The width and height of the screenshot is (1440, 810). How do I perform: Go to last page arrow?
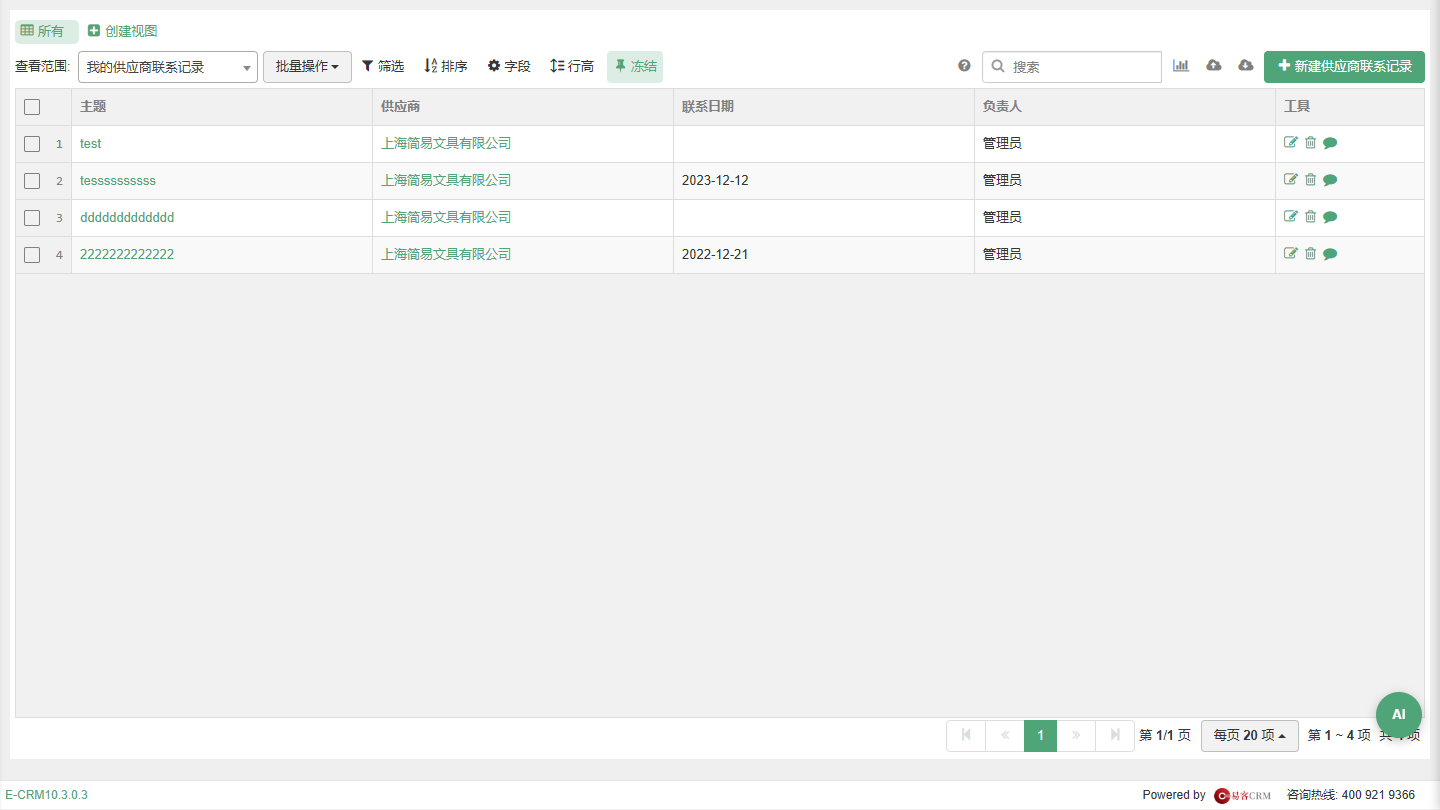tap(1115, 736)
